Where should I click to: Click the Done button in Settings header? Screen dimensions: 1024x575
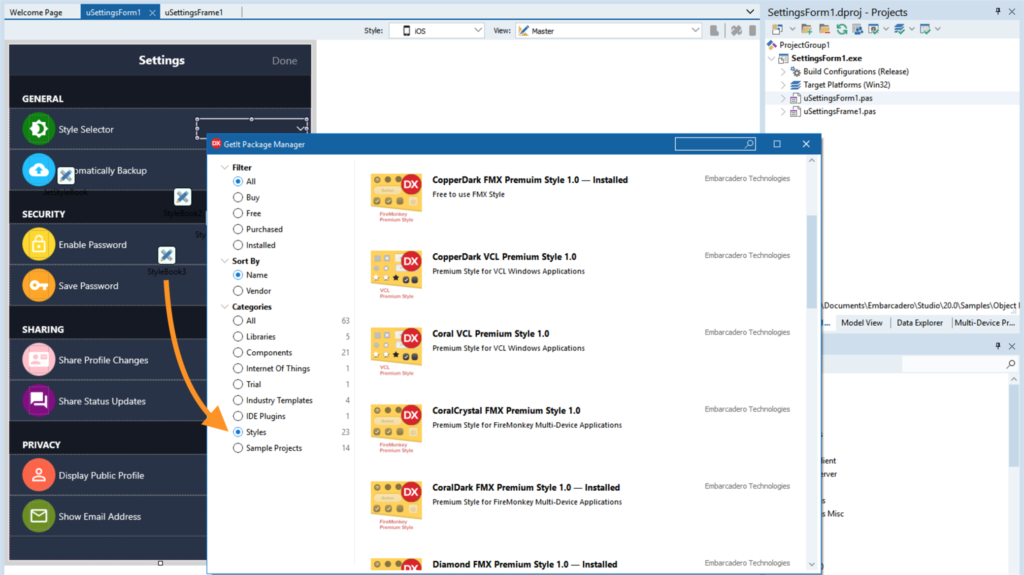[x=284, y=60]
